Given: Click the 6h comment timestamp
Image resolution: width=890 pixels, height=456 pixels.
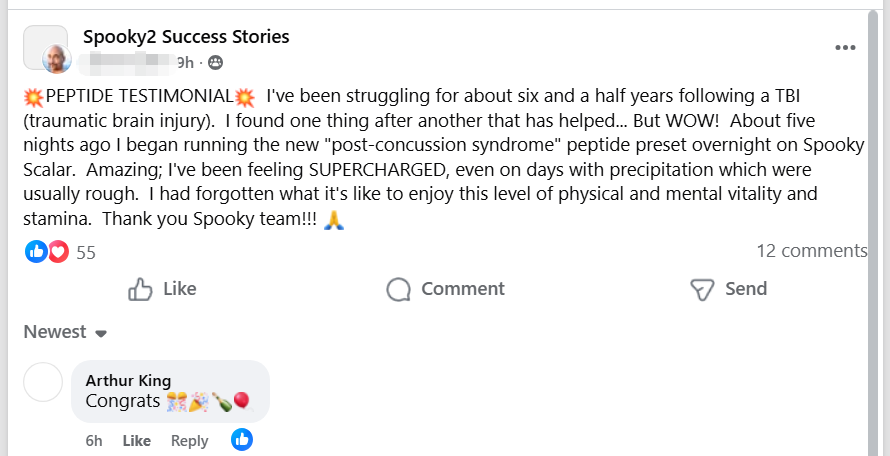Looking at the screenshot, I should [94, 441].
